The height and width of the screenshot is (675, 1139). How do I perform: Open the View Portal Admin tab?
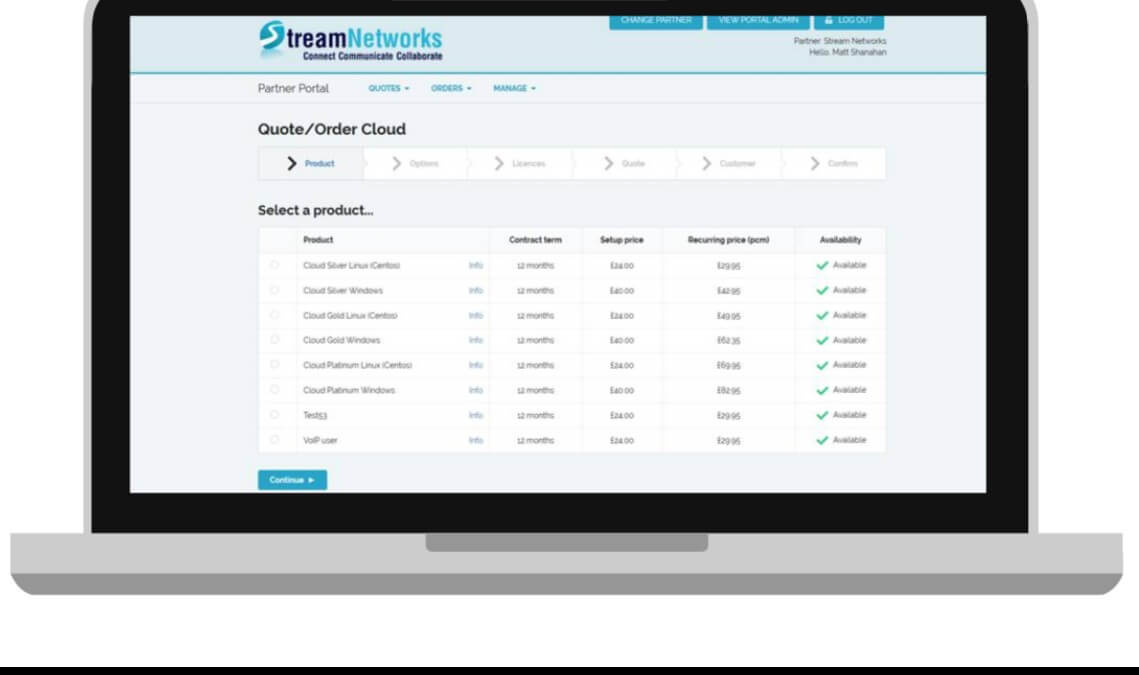coord(758,21)
